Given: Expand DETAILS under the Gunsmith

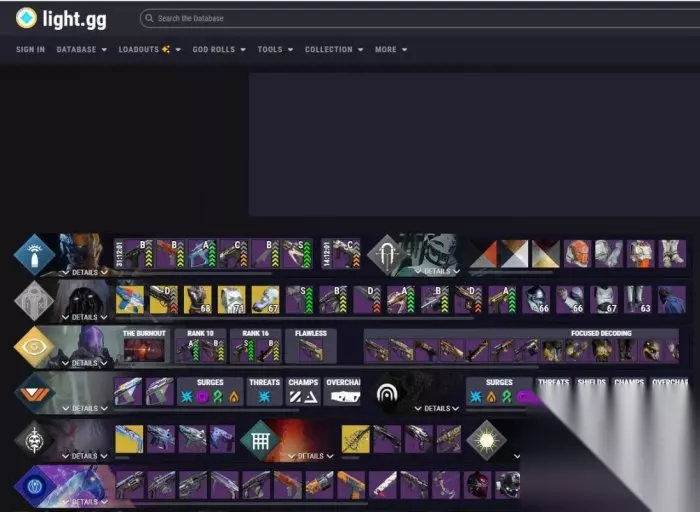Looking at the screenshot, I should (85, 272).
